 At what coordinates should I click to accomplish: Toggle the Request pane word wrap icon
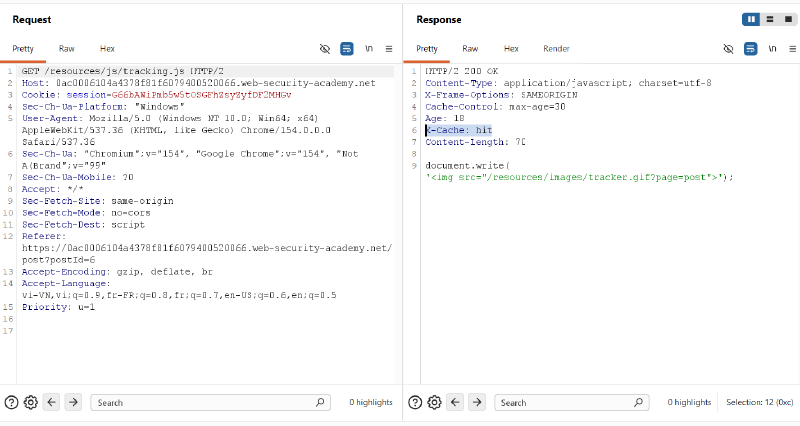point(347,49)
